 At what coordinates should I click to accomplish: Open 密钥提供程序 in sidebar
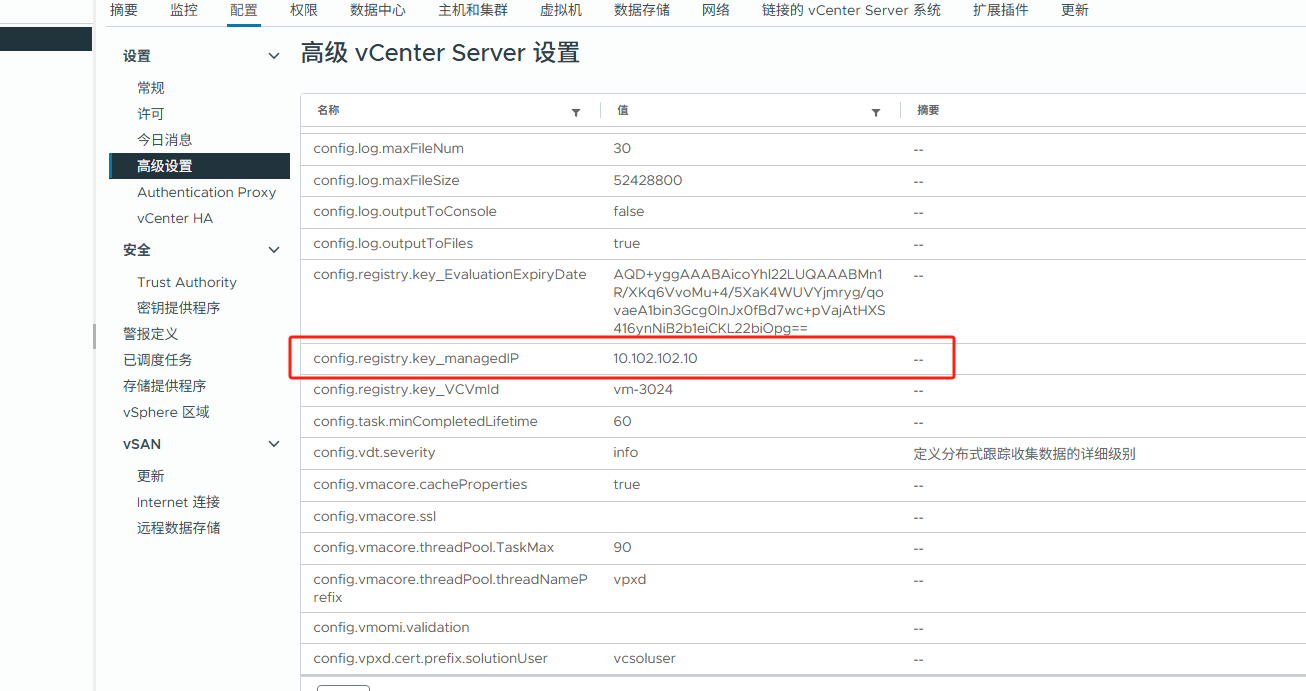[179, 308]
